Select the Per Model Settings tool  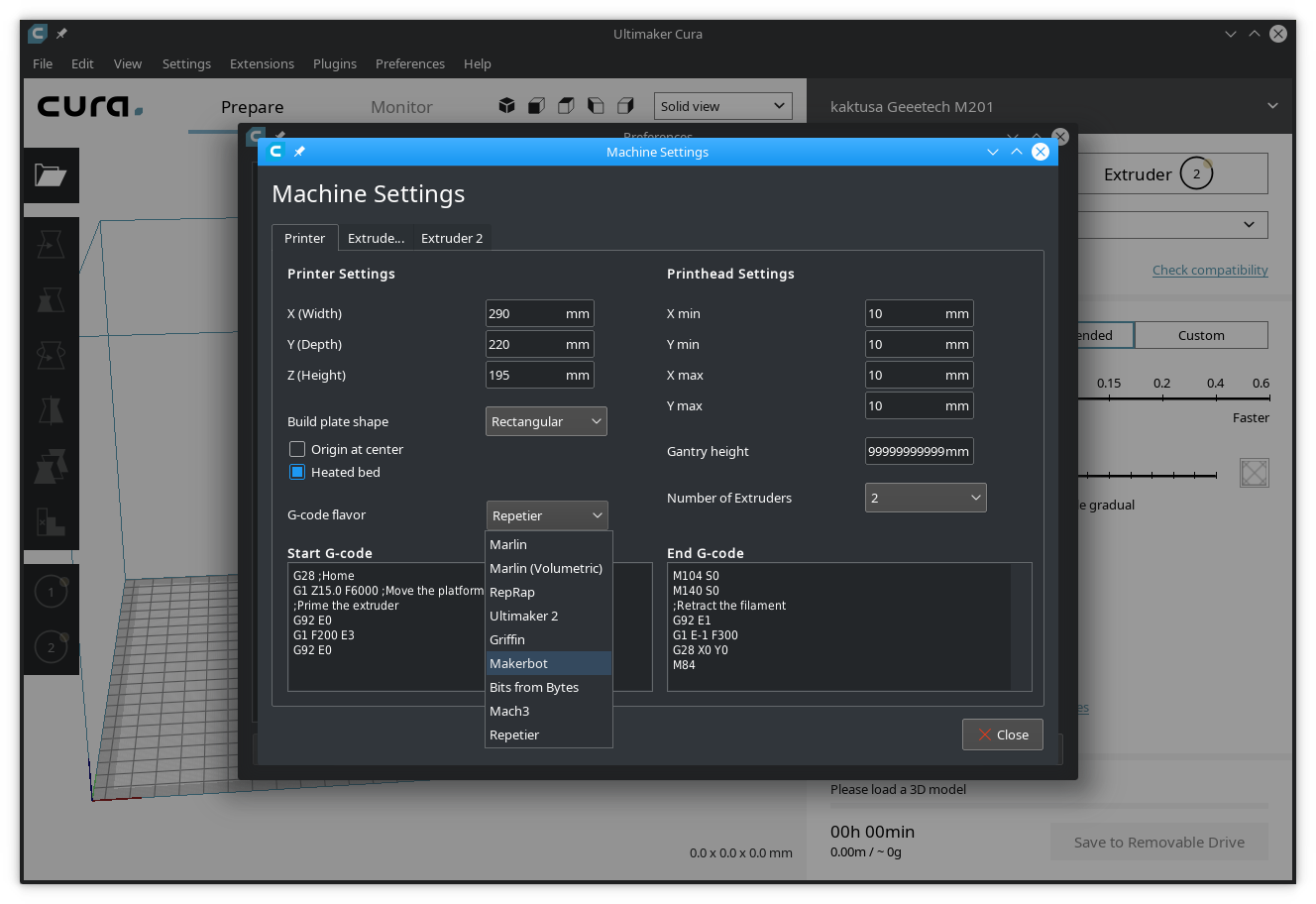[51, 465]
